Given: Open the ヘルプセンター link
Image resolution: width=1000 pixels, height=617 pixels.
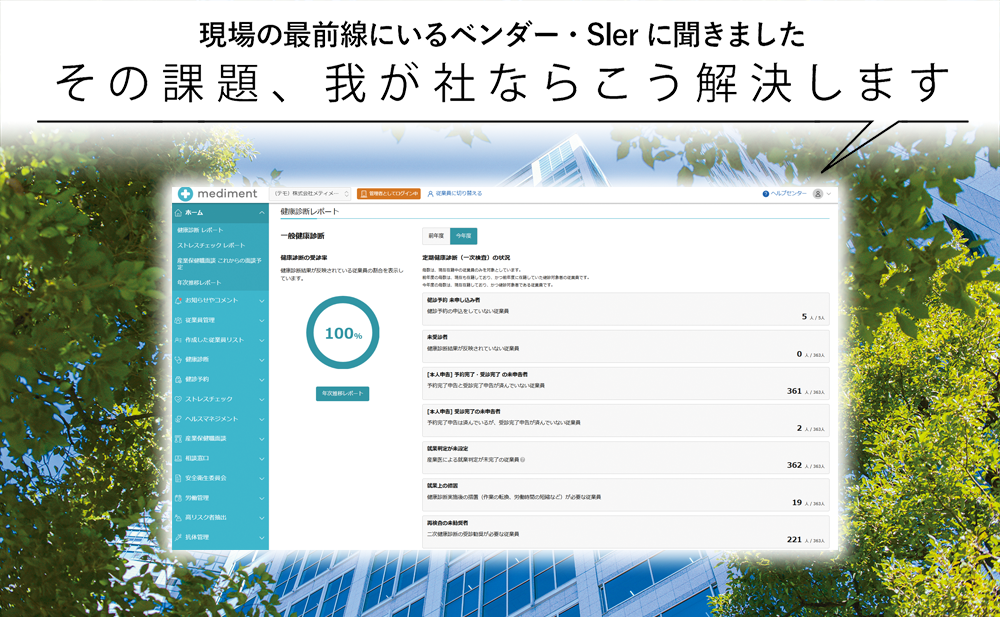Looking at the screenshot, I should click(788, 193).
